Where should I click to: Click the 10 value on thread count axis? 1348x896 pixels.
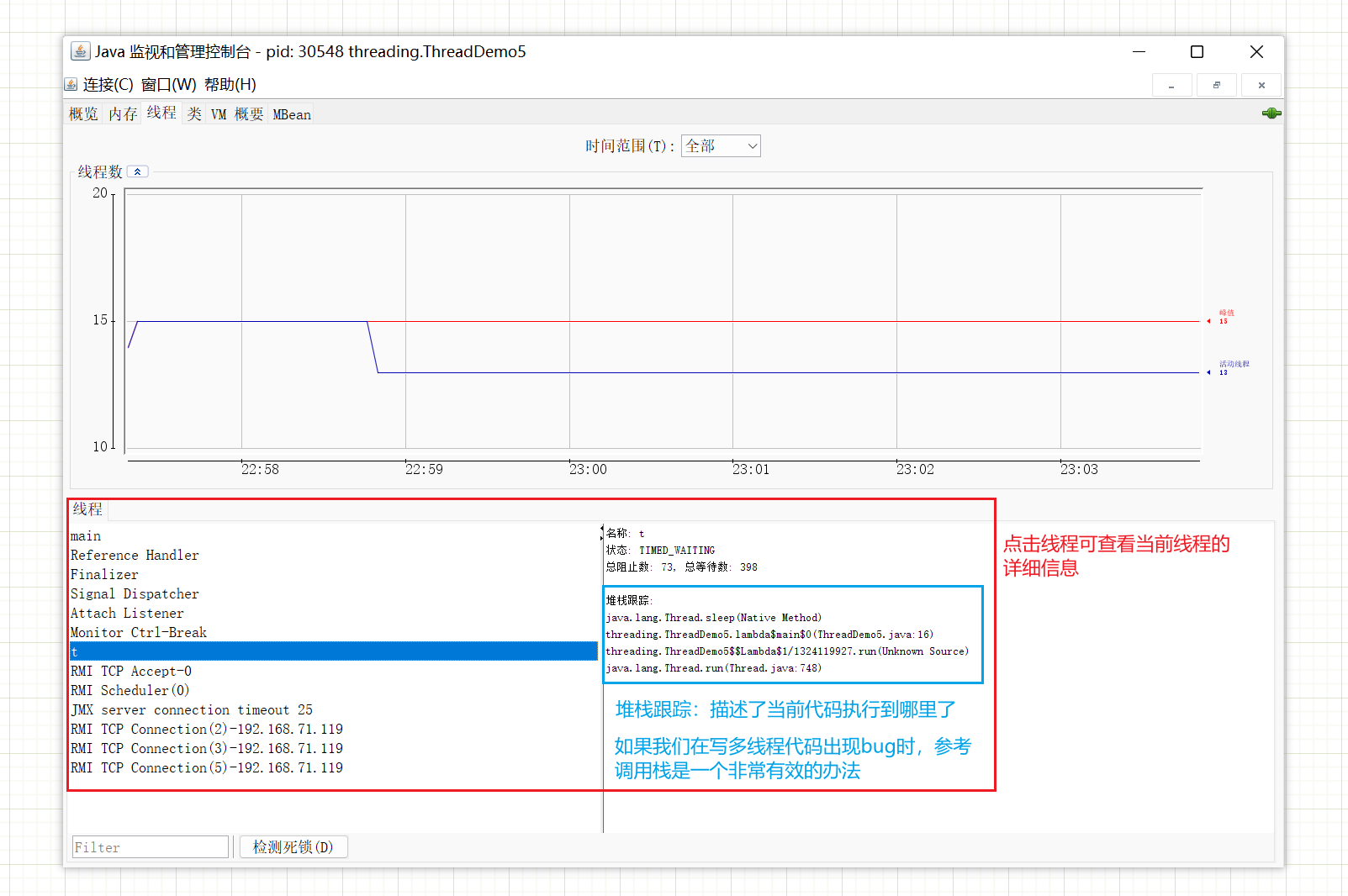coord(100,447)
